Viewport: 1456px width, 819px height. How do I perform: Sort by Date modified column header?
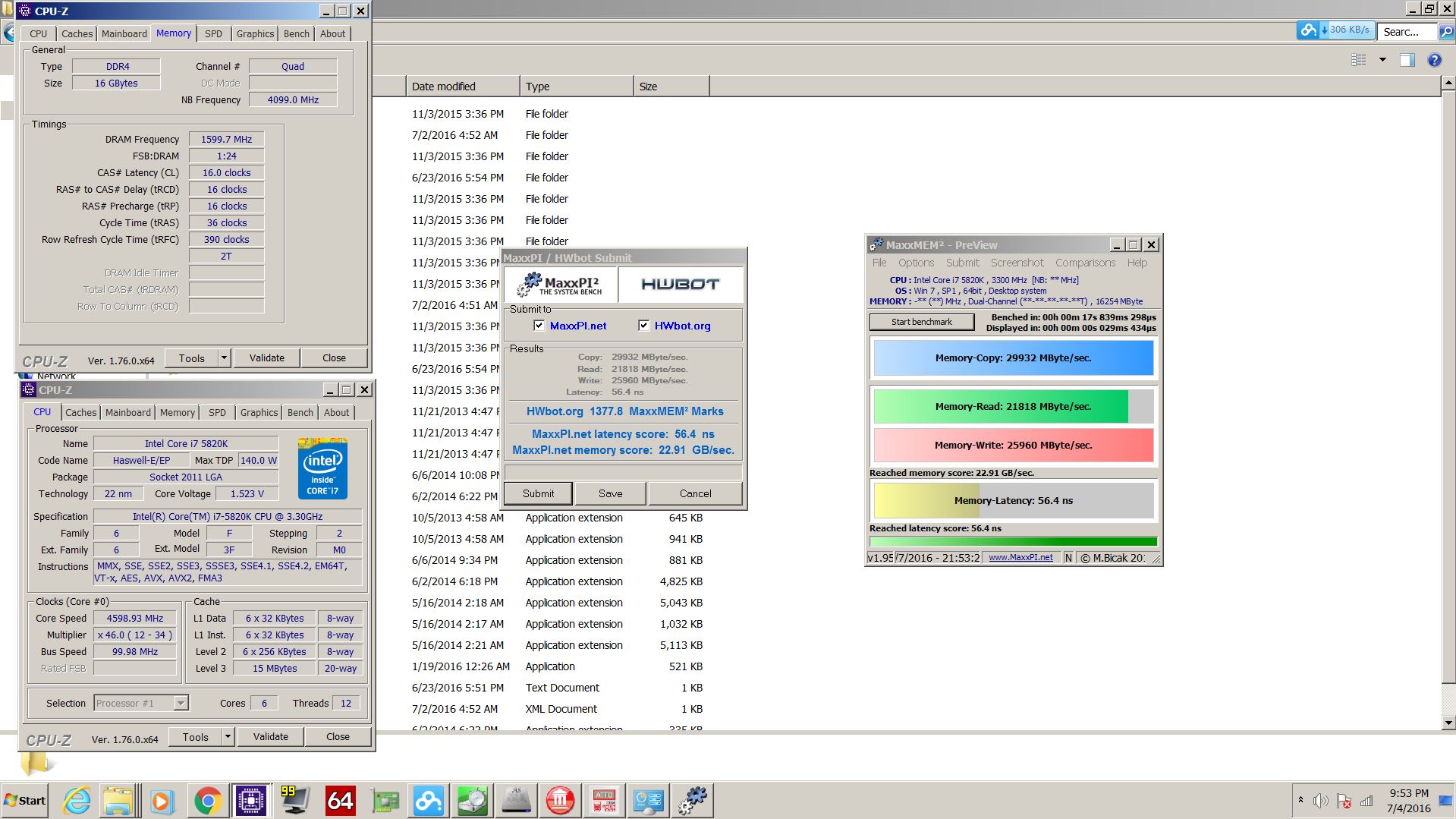tap(463, 87)
